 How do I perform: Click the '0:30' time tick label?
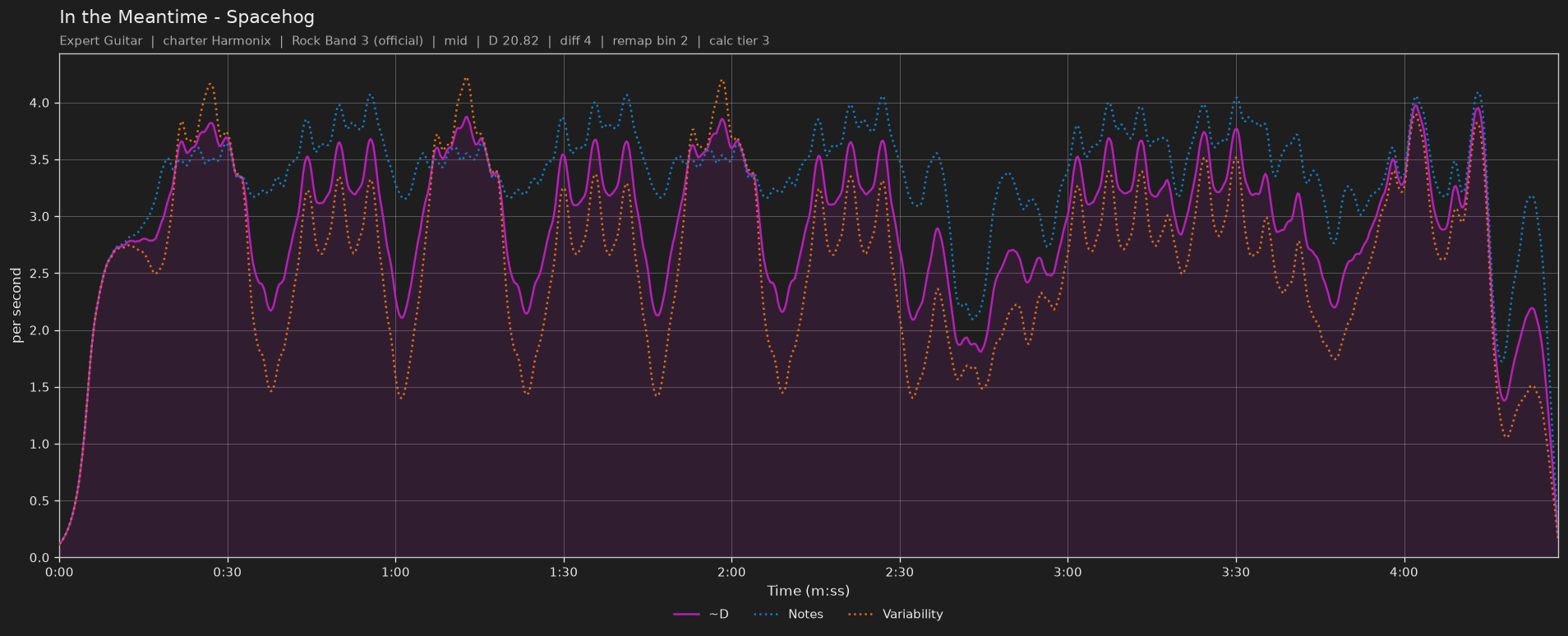click(228, 573)
